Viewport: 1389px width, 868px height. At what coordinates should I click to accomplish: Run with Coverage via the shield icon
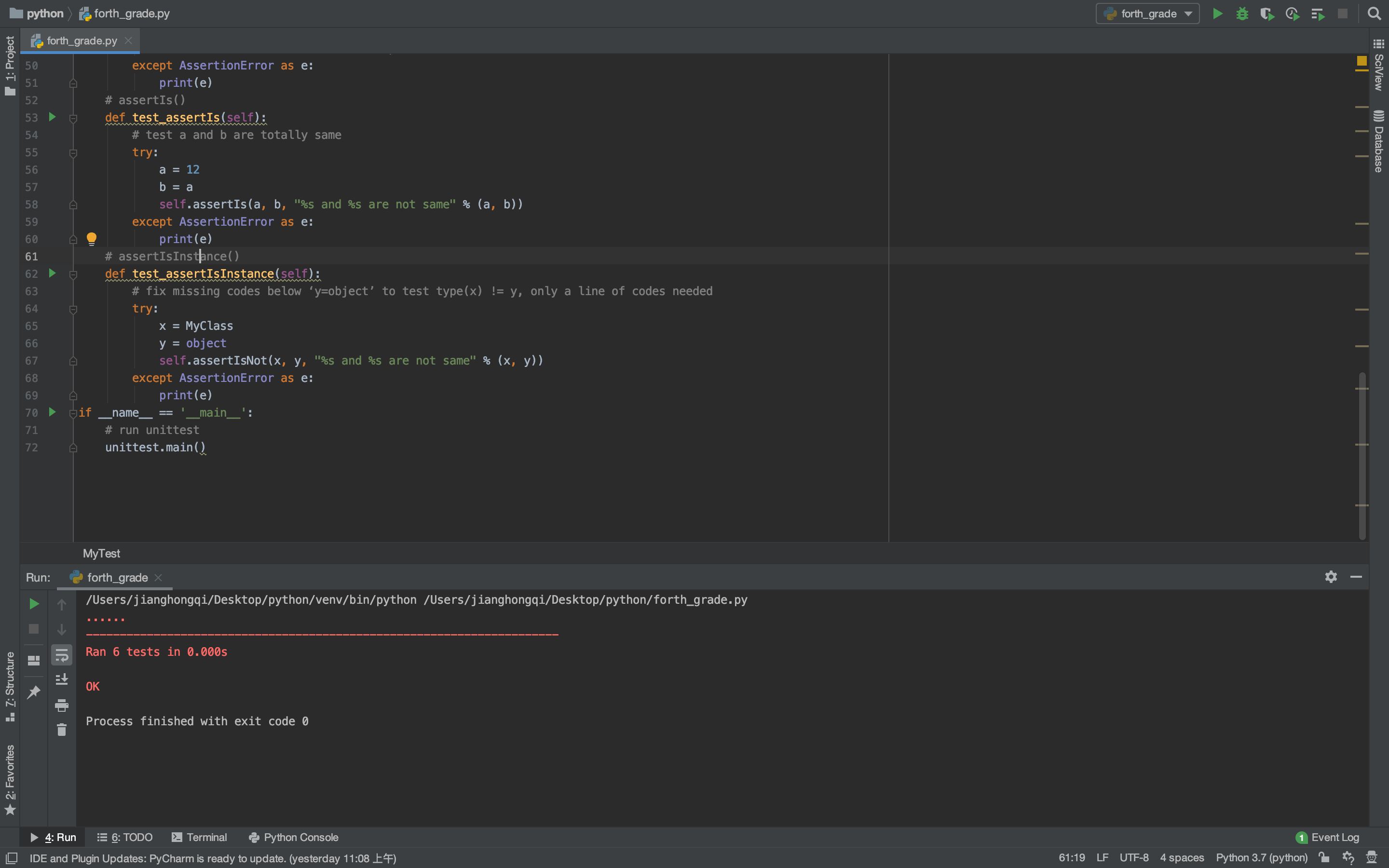pos(1267,14)
